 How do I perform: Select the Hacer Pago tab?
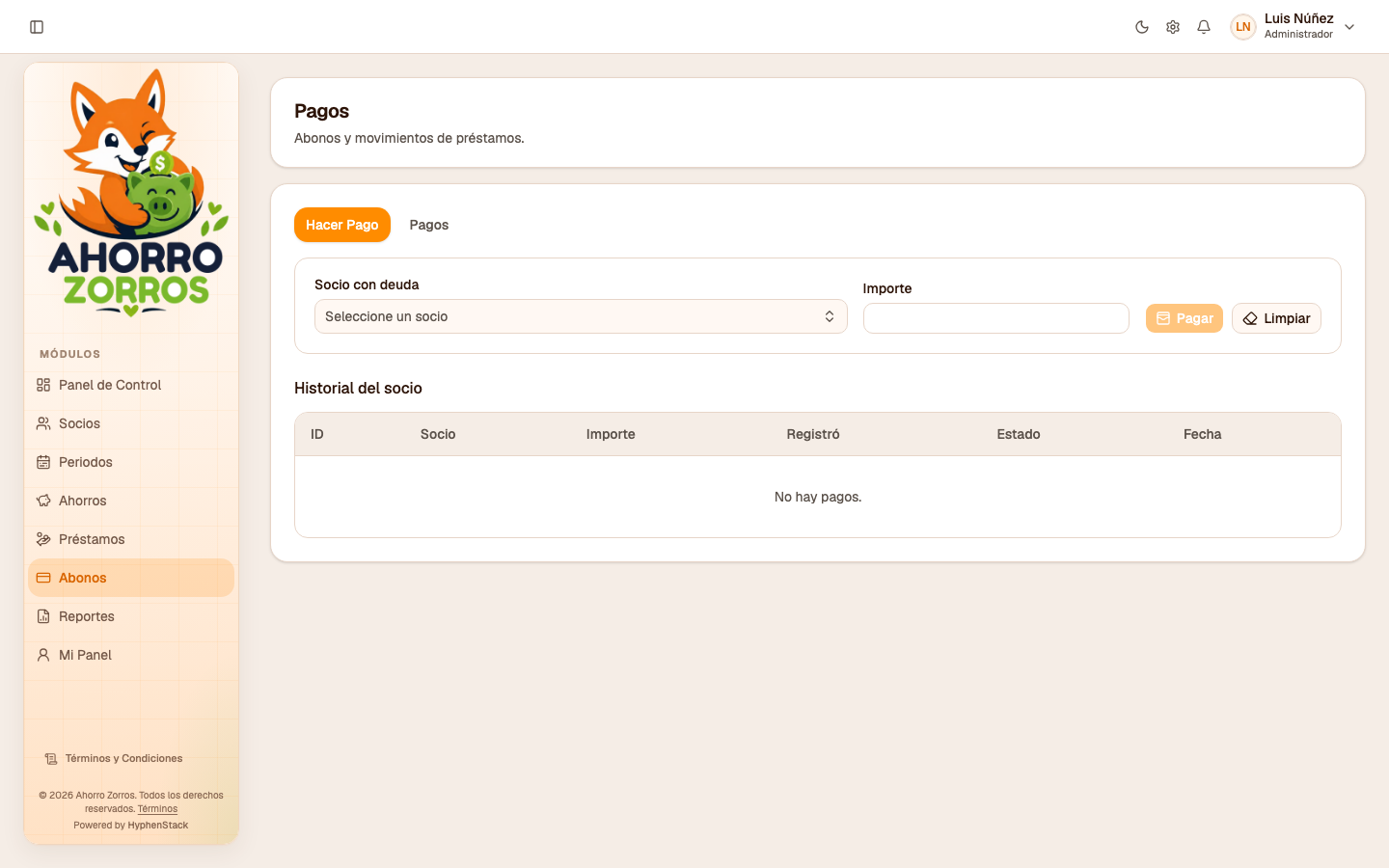342,225
